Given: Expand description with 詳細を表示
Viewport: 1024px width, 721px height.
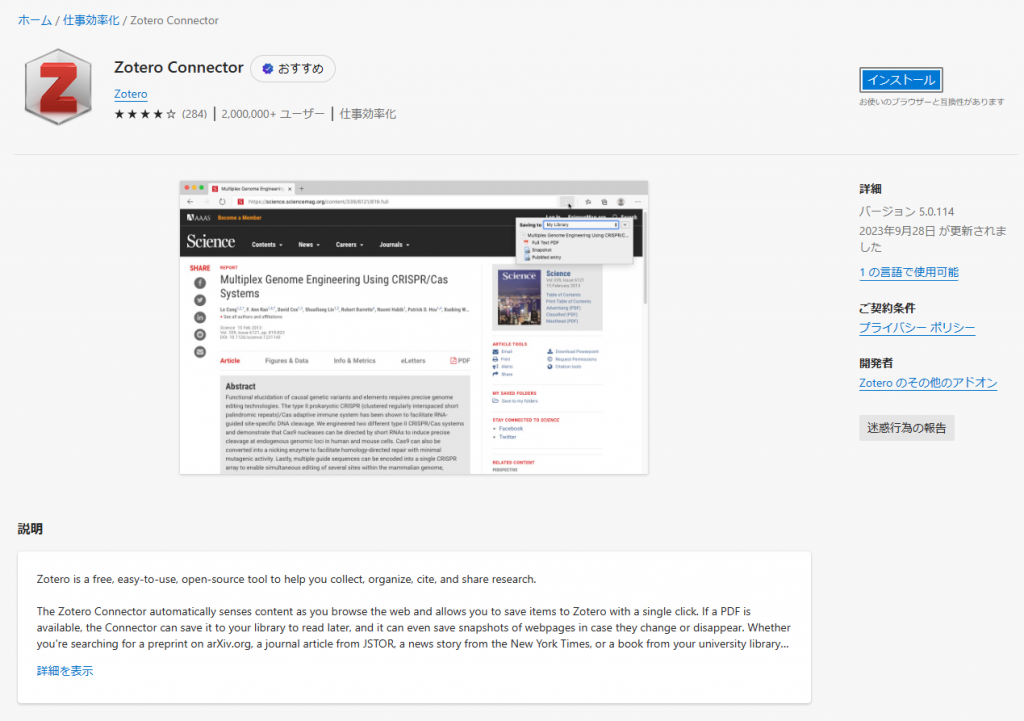Looking at the screenshot, I should click(65, 671).
